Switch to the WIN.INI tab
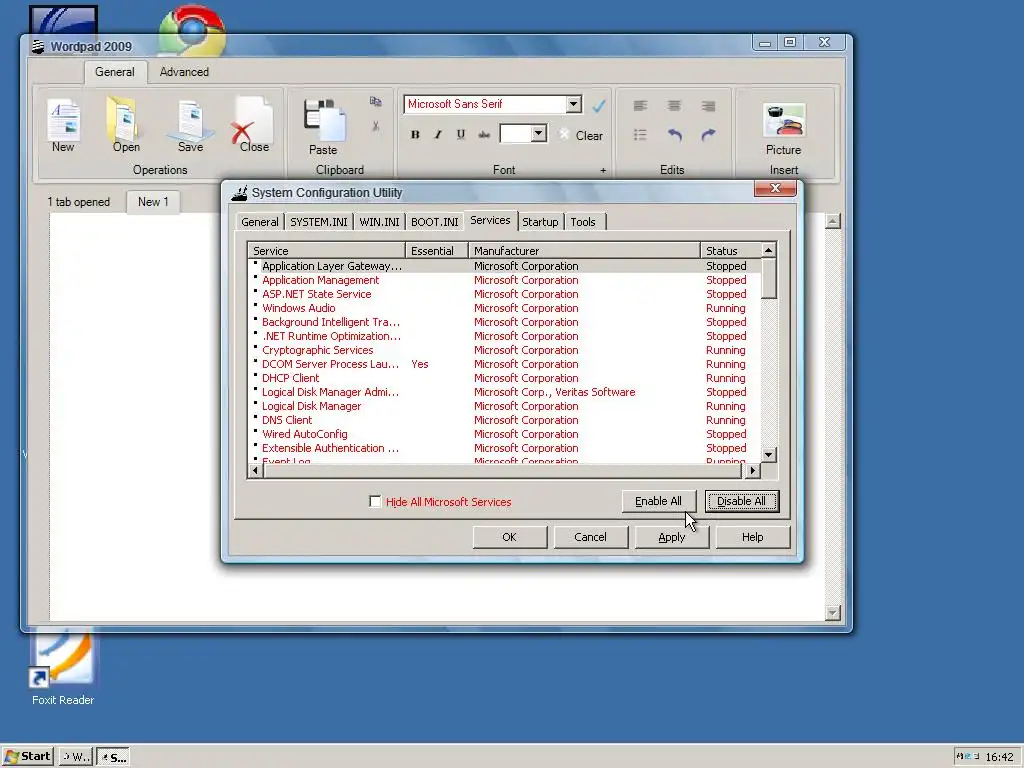The width and height of the screenshot is (1024, 768). coord(379,222)
